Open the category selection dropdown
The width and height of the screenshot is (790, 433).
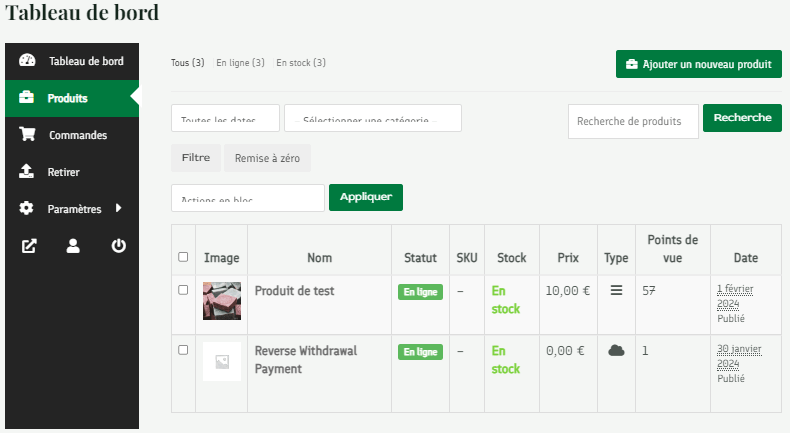click(372, 118)
